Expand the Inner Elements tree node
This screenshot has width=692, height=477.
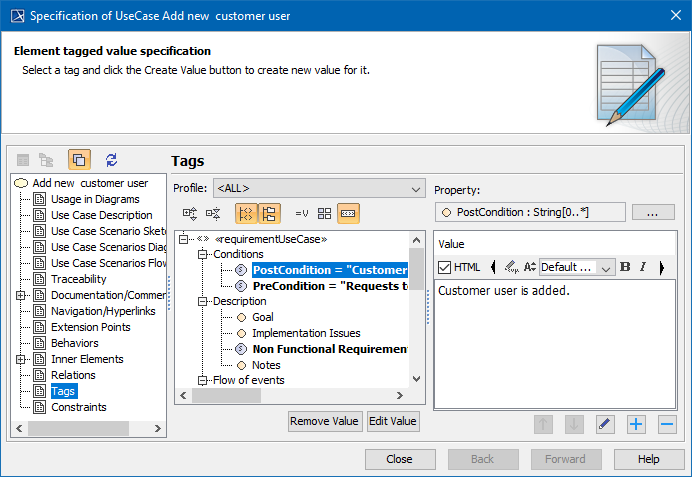pos(20,359)
